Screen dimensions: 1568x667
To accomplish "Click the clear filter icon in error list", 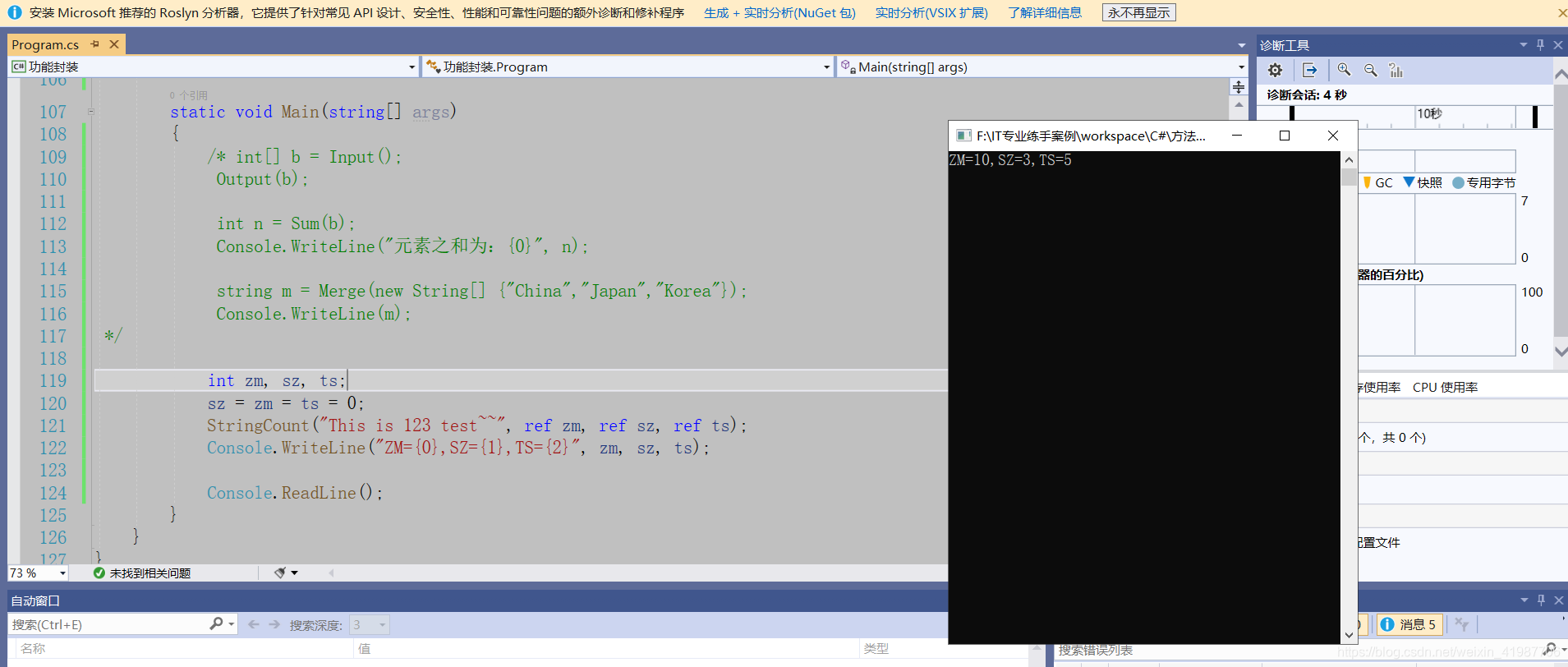I will [x=1462, y=624].
